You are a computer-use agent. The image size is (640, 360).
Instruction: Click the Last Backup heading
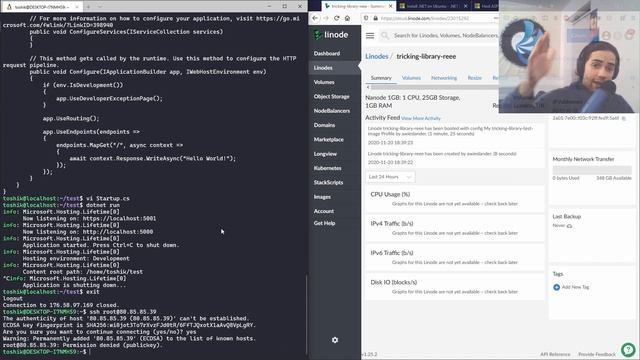567,217
